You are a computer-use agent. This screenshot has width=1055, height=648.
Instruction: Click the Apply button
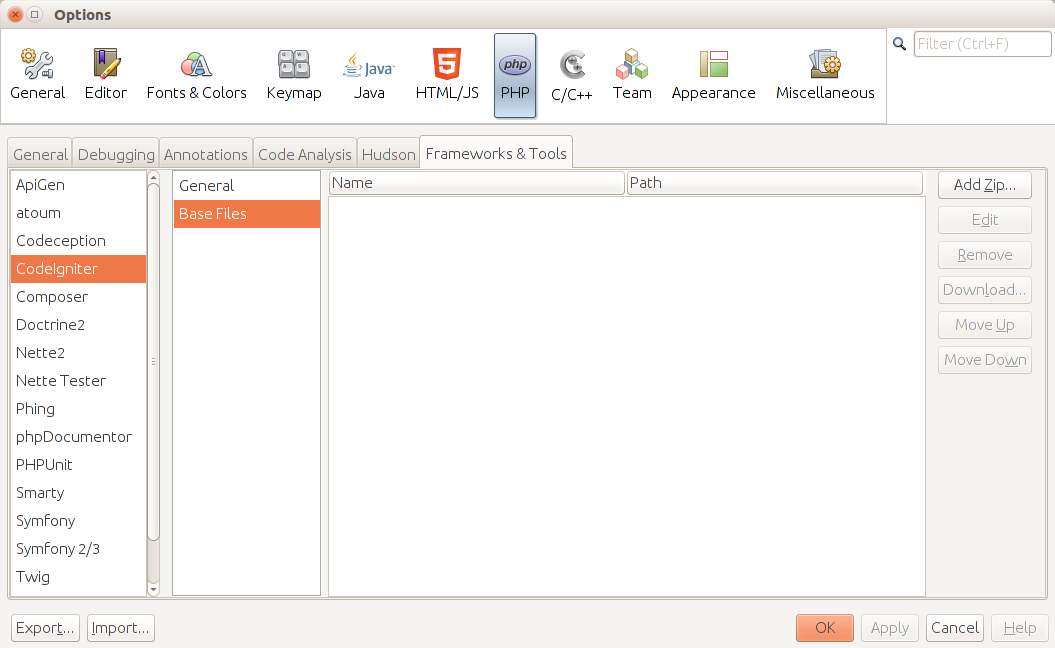click(x=889, y=628)
